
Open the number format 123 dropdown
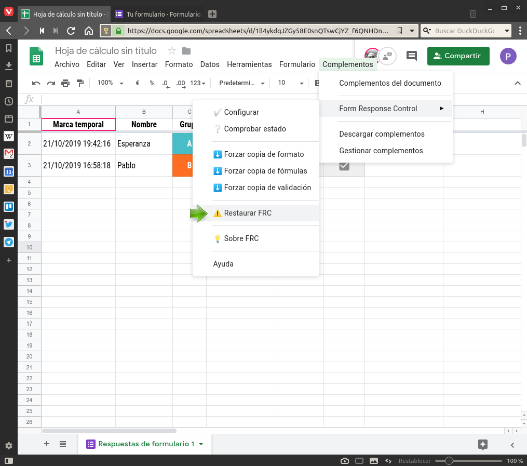[x=198, y=83]
